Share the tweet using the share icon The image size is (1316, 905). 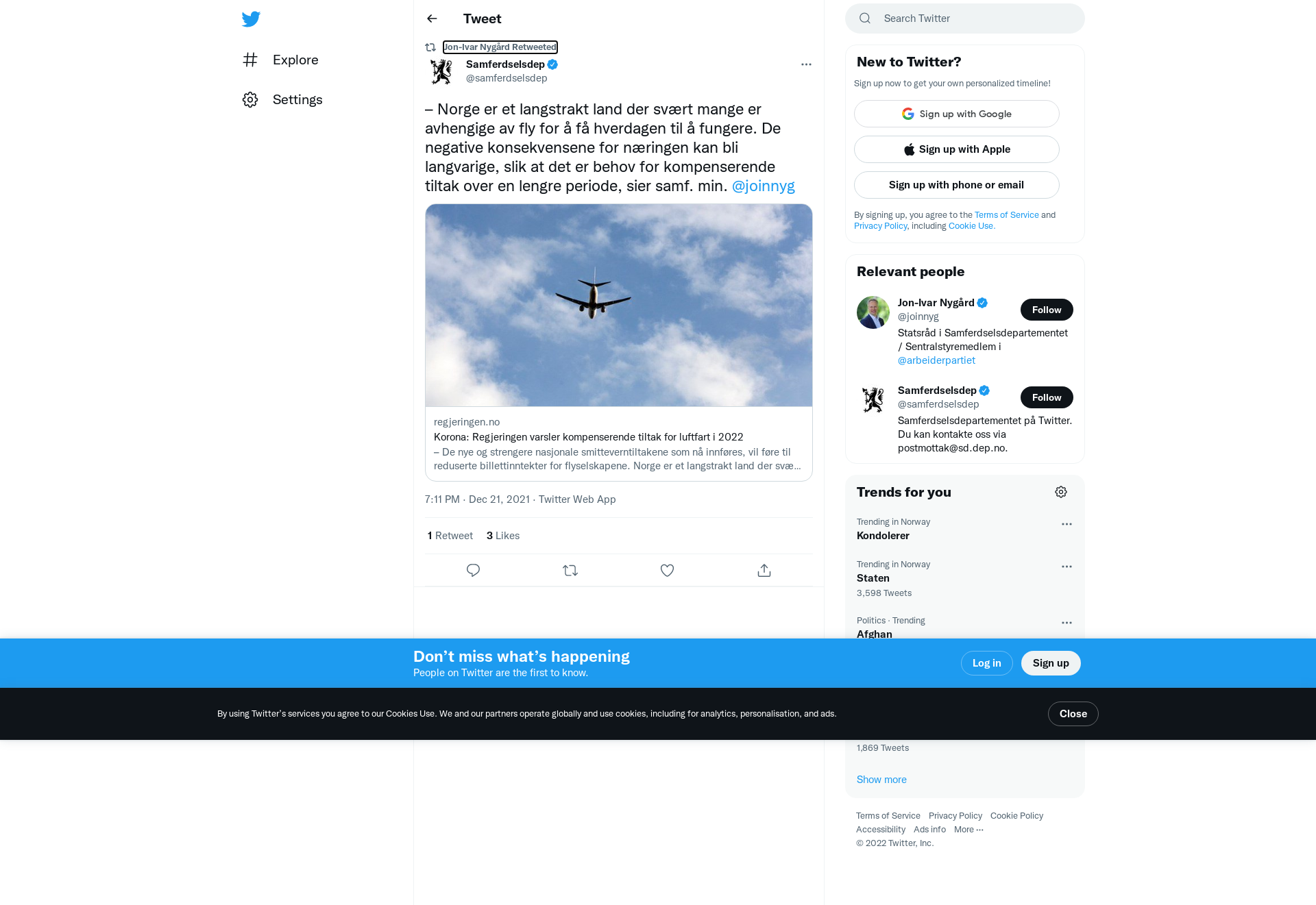[764, 570]
